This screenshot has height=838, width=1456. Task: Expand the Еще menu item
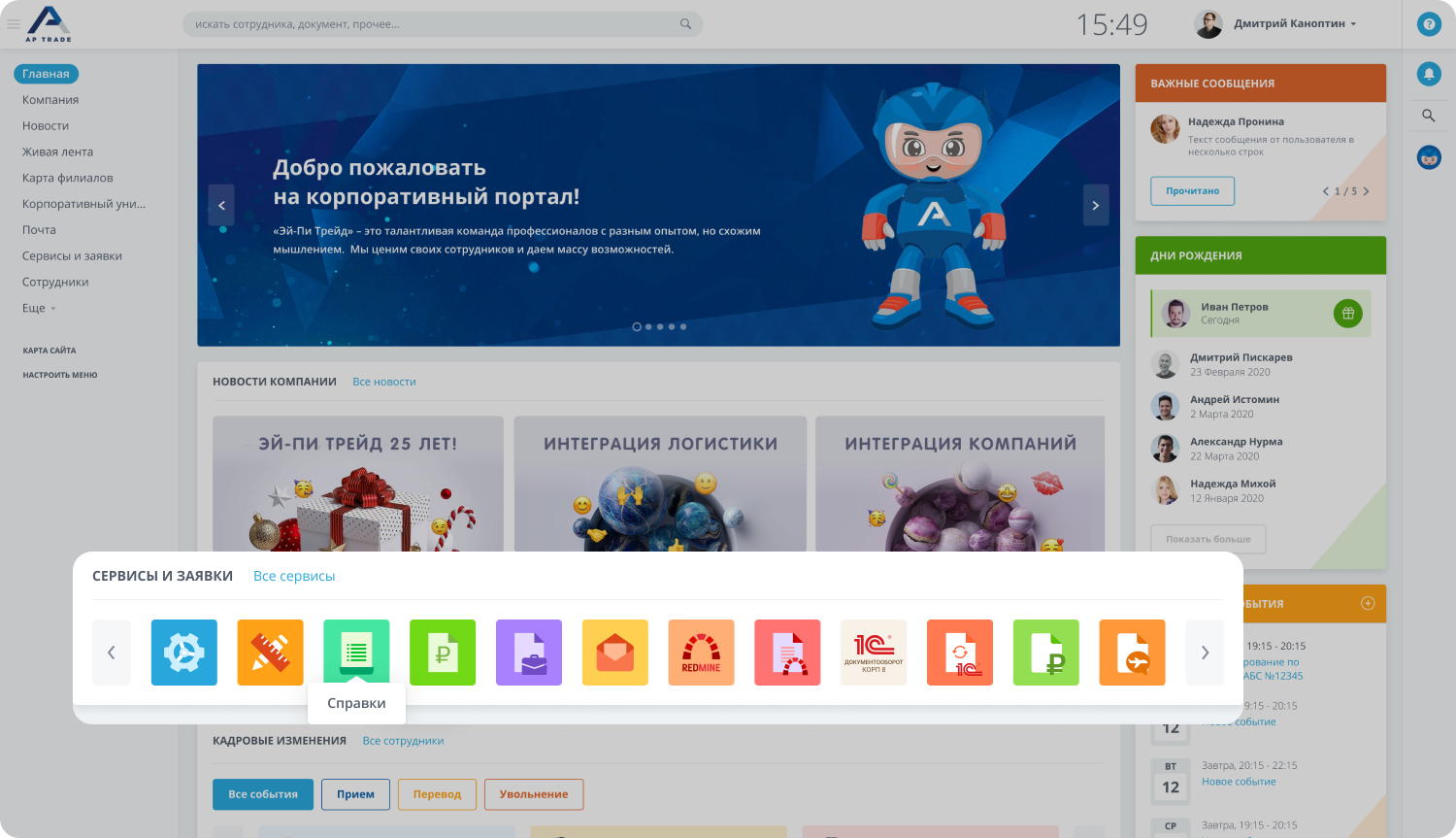coord(39,308)
